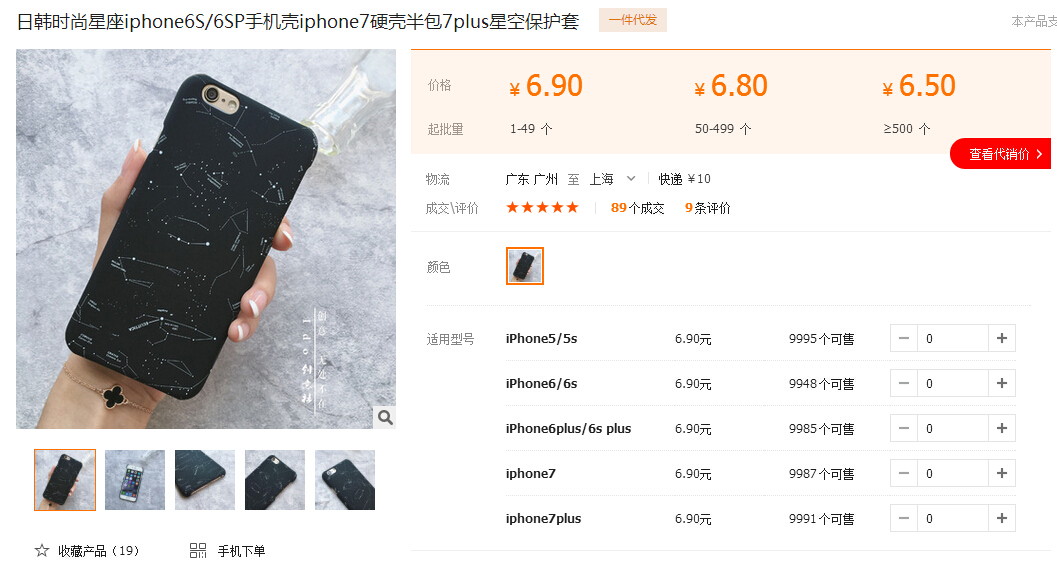
Task: Click the 一件代发 tag beside title
Action: coord(632,20)
